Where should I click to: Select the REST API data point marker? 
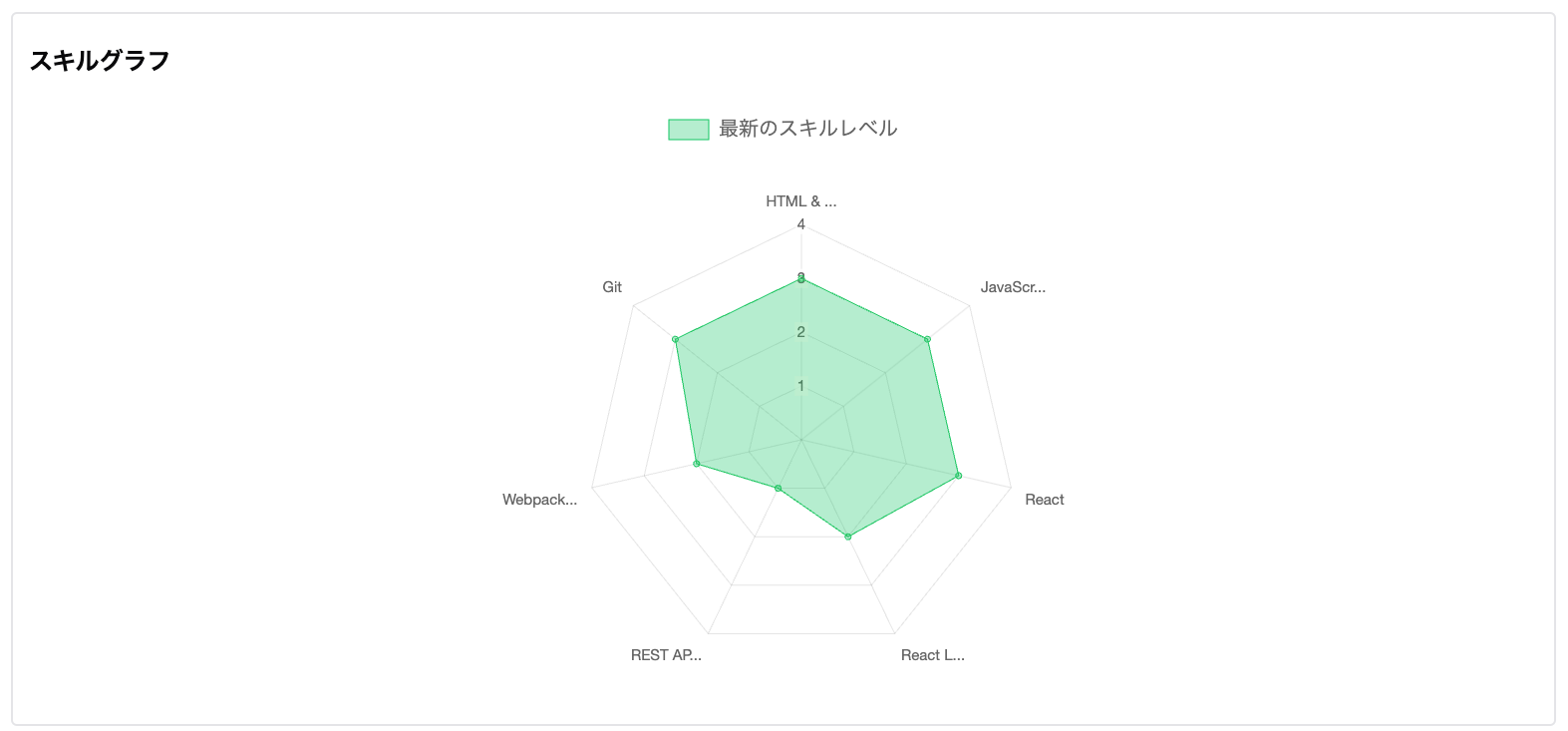(778, 488)
